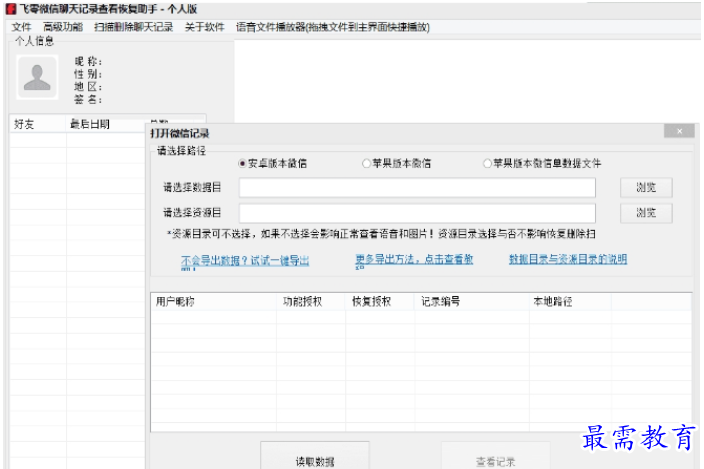Open the 语音文件播放器 menu item
This screenshot has height=469, width=704.
coord(333,27)
